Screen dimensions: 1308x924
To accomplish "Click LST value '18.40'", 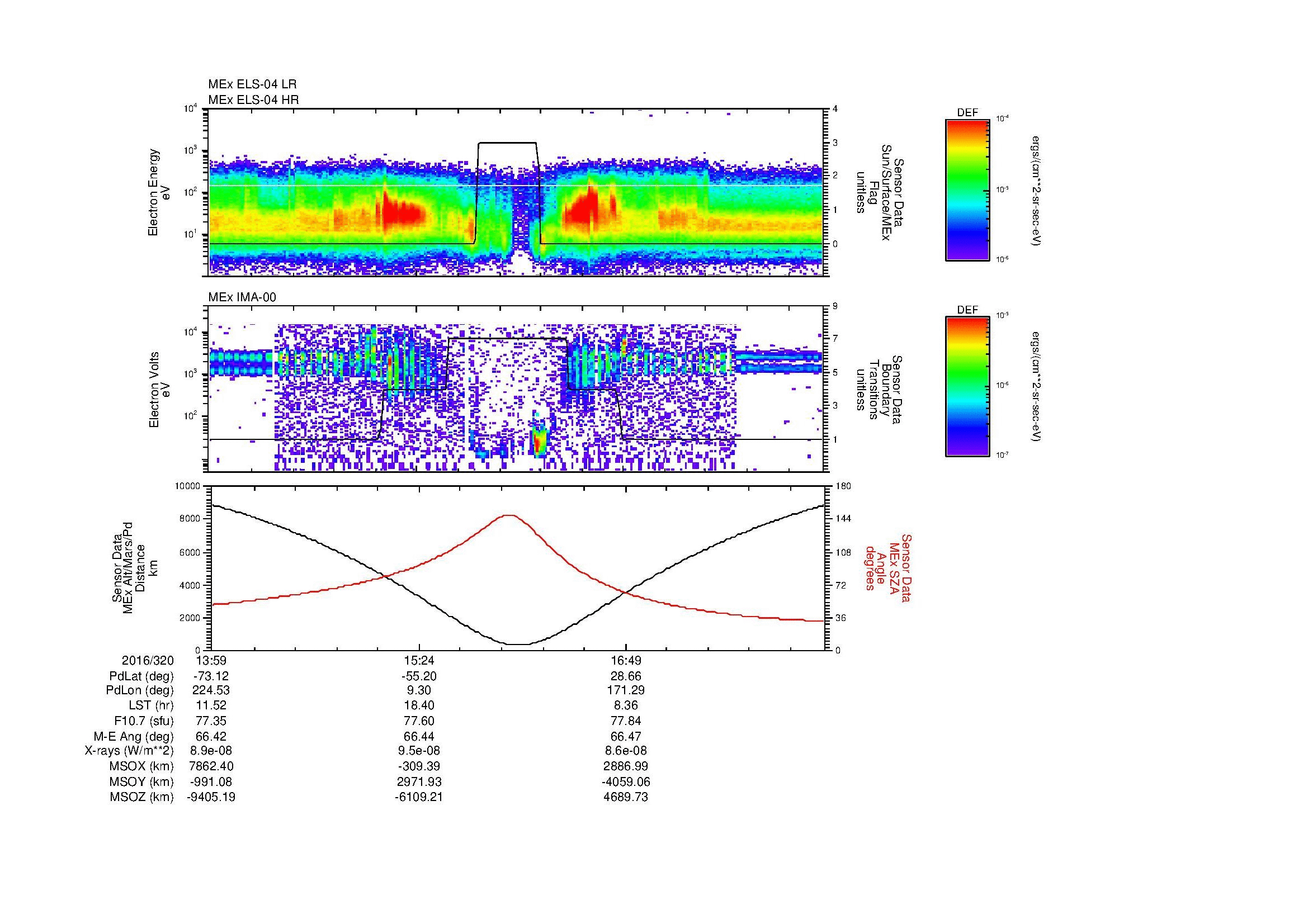I will click(419, 706).
